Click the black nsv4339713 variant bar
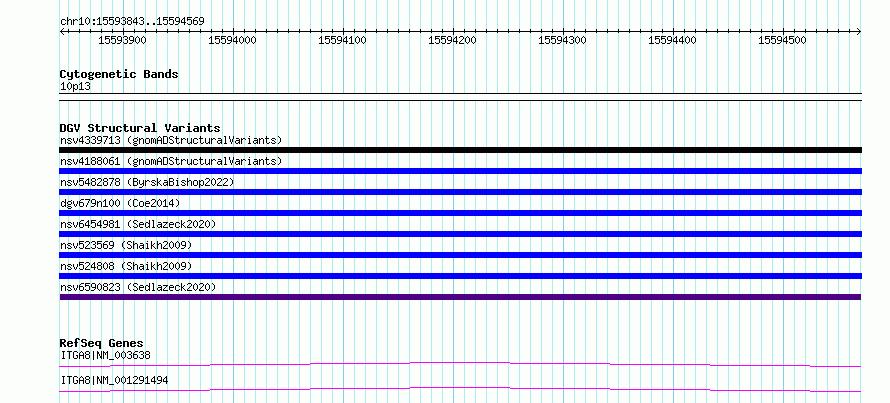 [x=460, y=150]
